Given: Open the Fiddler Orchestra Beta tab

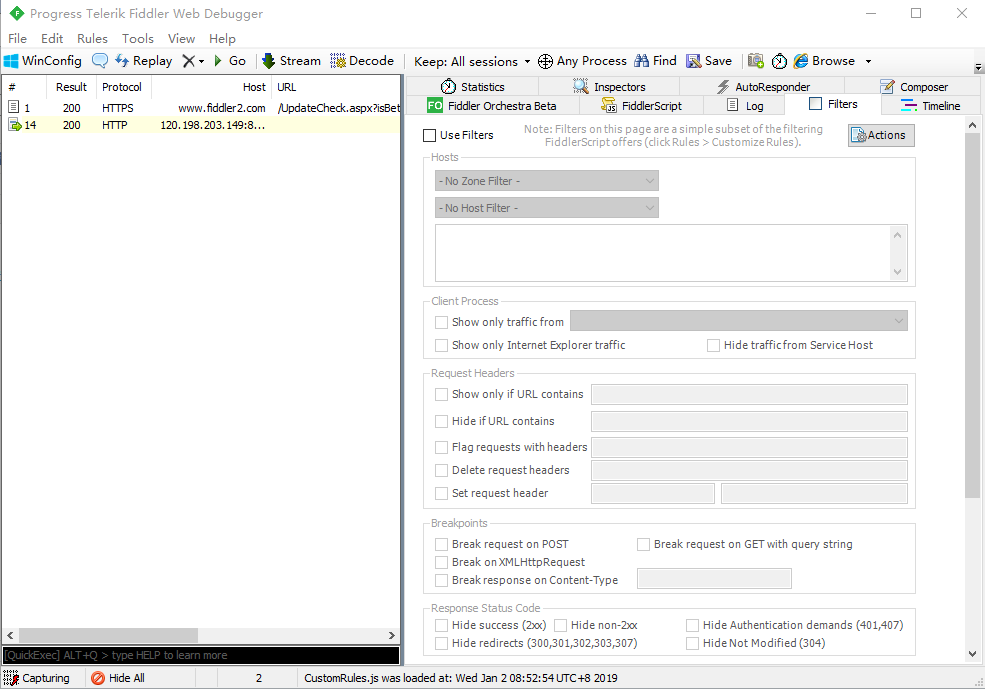Looking at the screenshot, I should coord(492,106).
